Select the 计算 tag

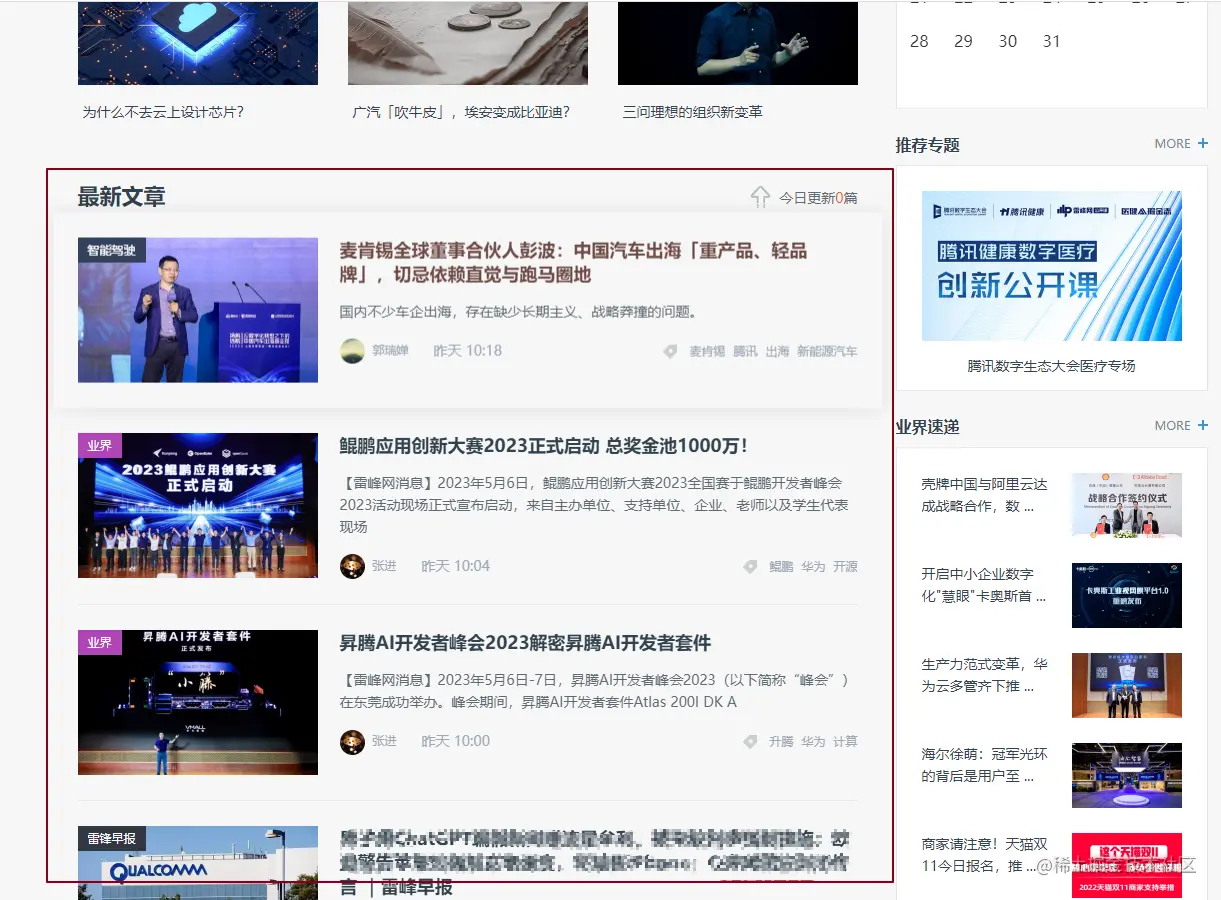845,742
